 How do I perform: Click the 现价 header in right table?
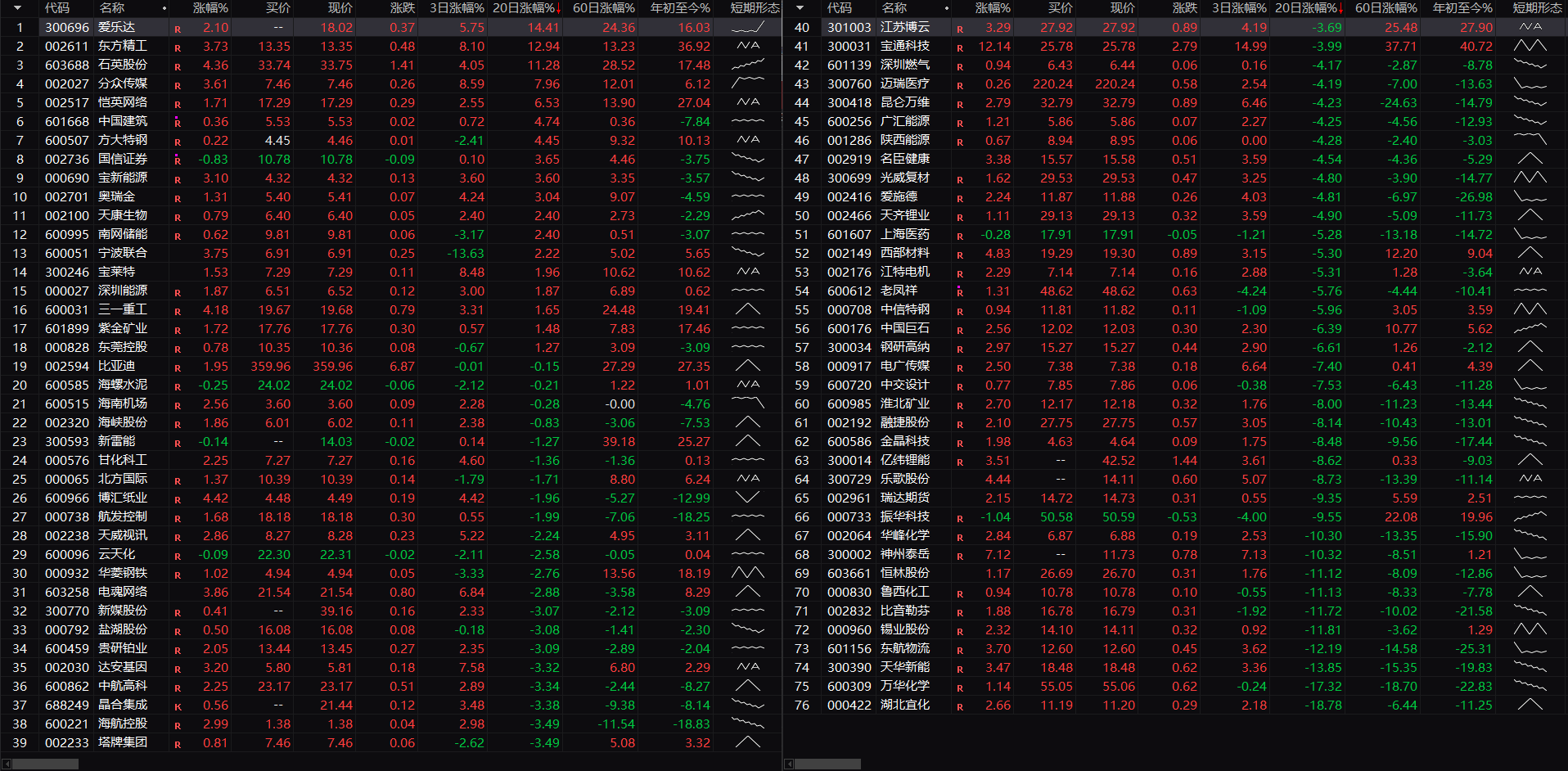pos(1123,8)
